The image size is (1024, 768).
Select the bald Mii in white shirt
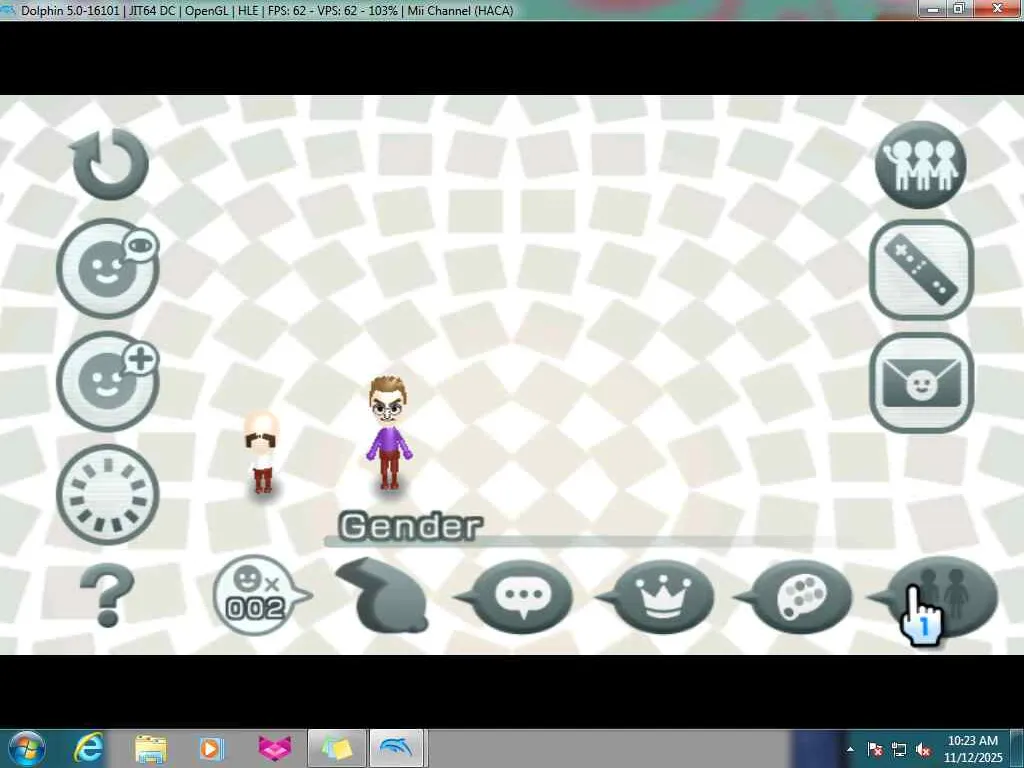point(262,452)
